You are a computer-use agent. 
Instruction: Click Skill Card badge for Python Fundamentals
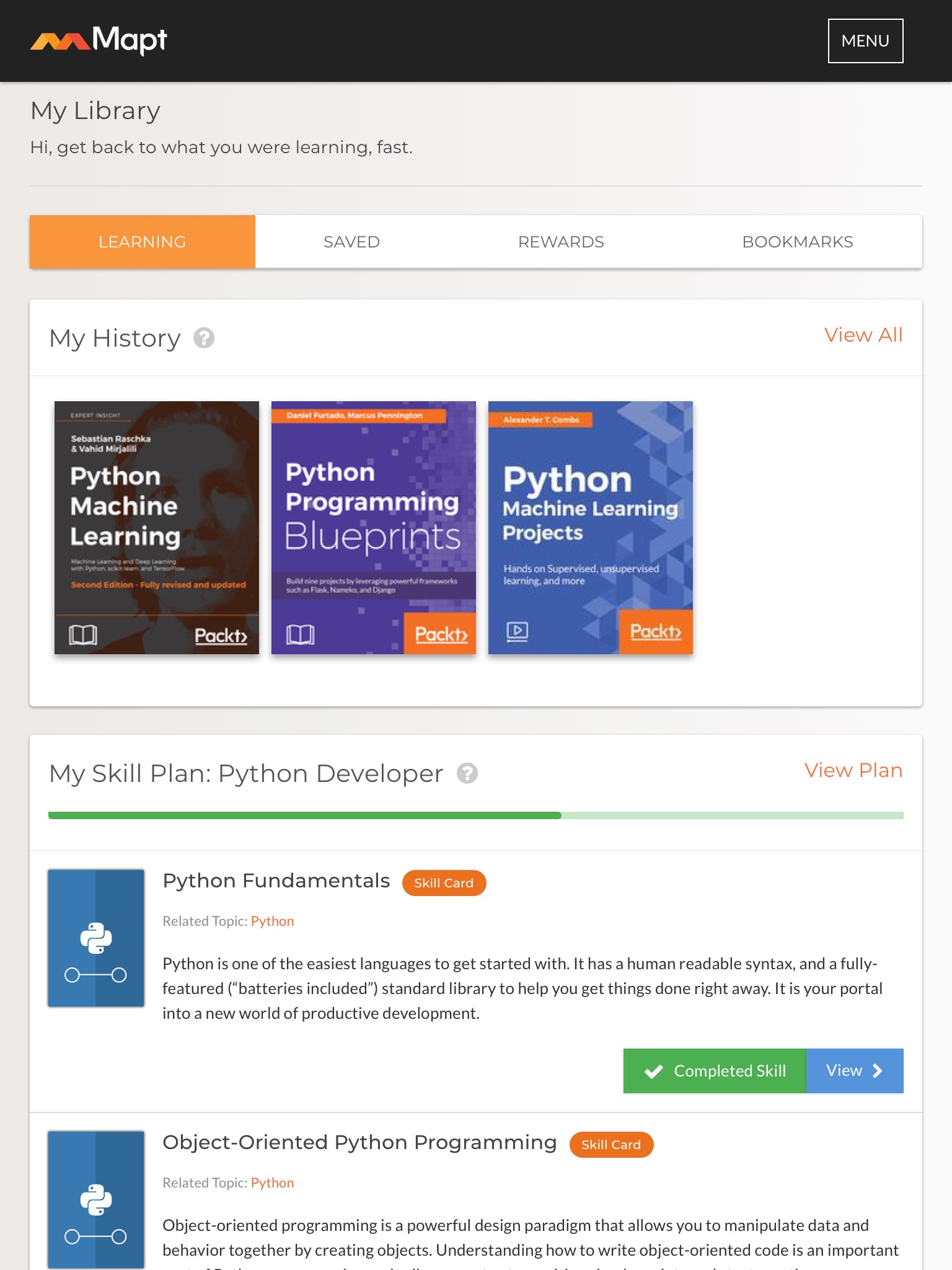(x=444, y=883)
